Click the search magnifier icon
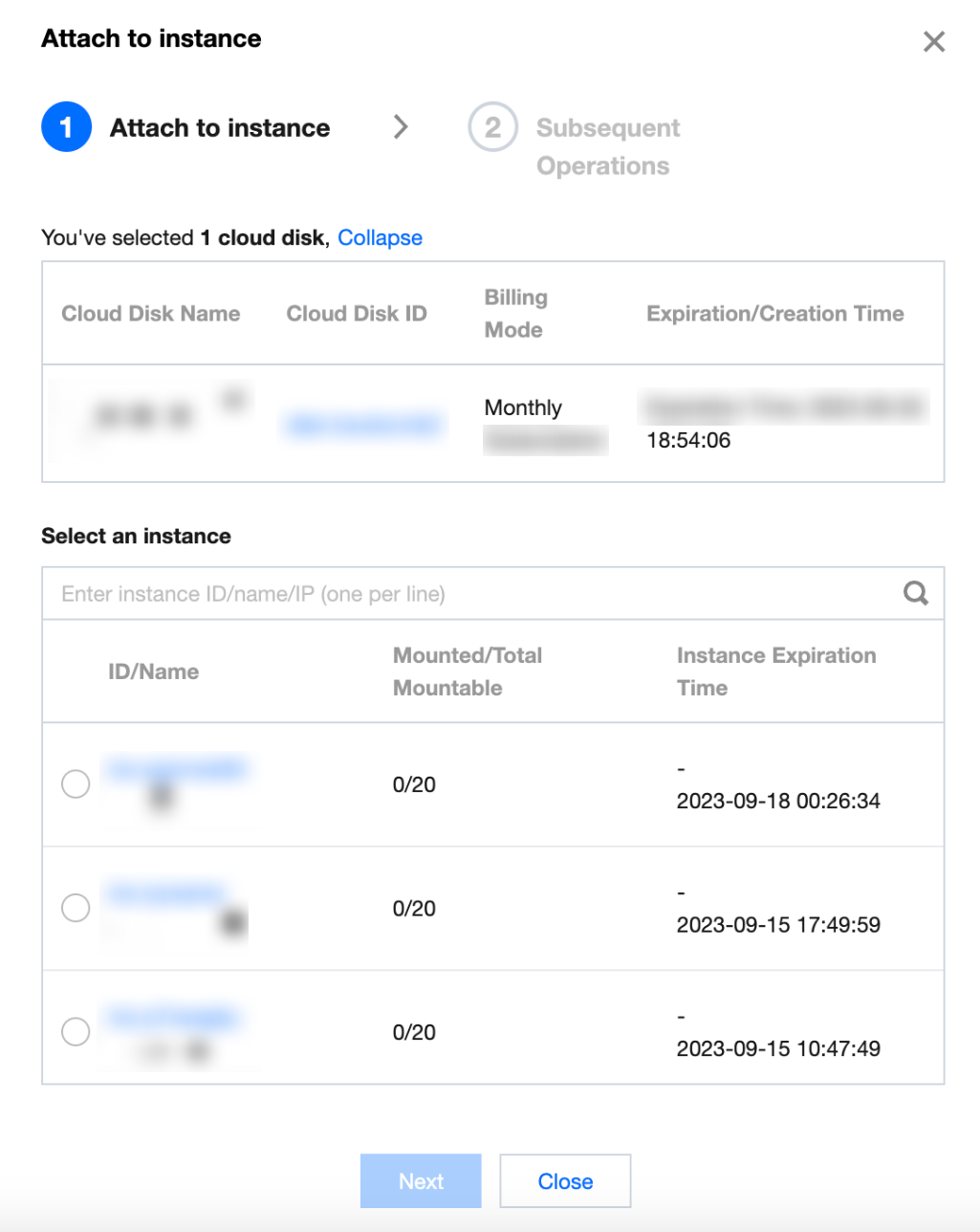980x1232 pixels. pos(916,593)
